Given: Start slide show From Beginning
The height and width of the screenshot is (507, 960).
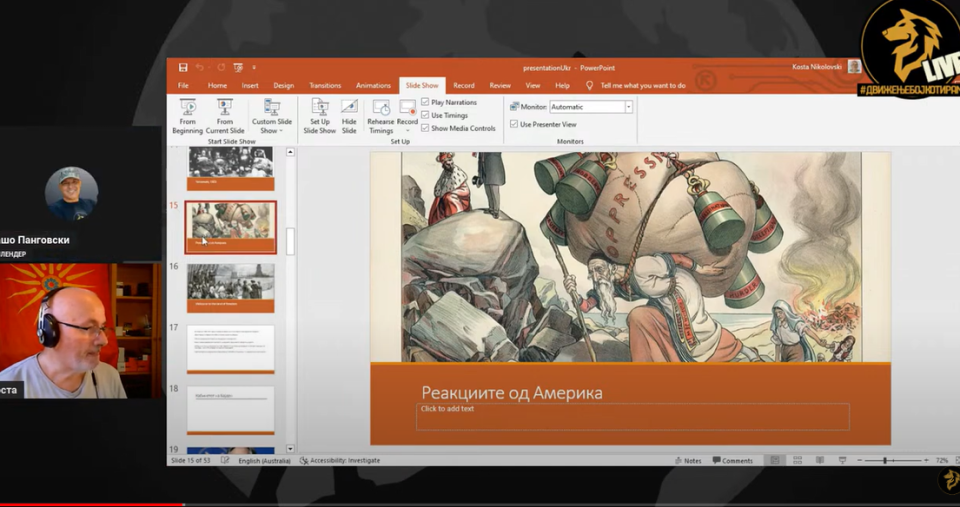Looking at the screenshot, I should point(187,116).
